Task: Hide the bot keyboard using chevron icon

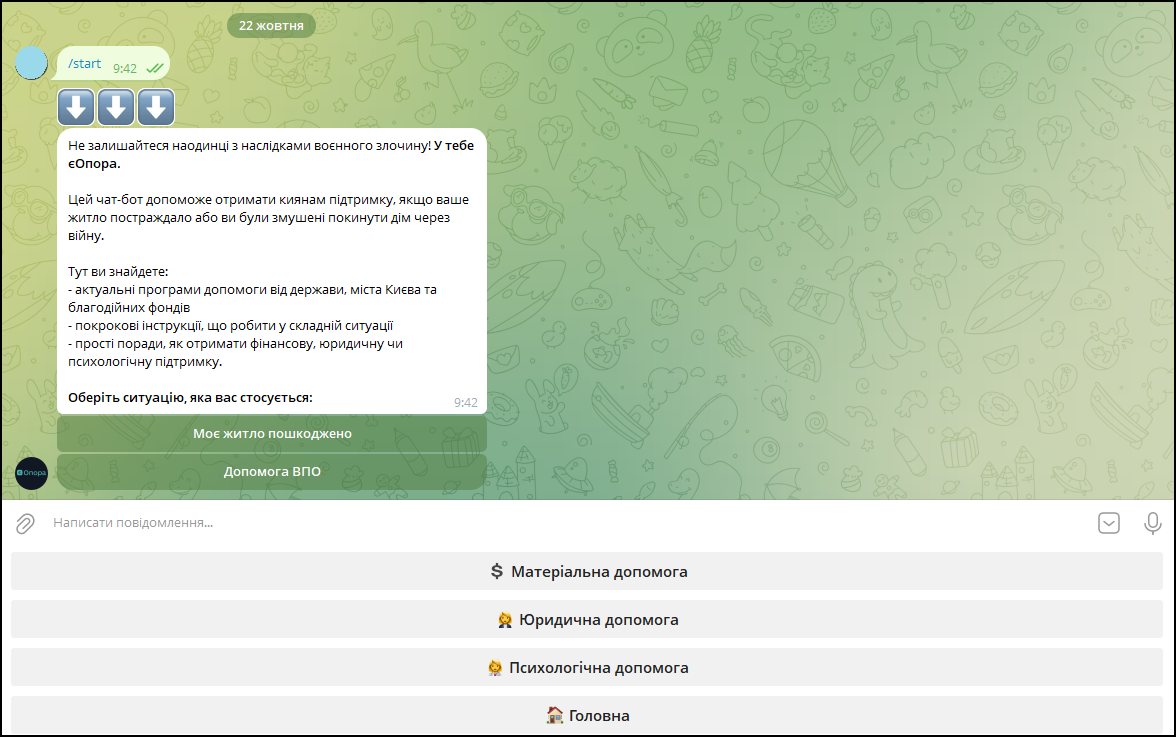Action: pyautogui.click(x=1108, y=523)
